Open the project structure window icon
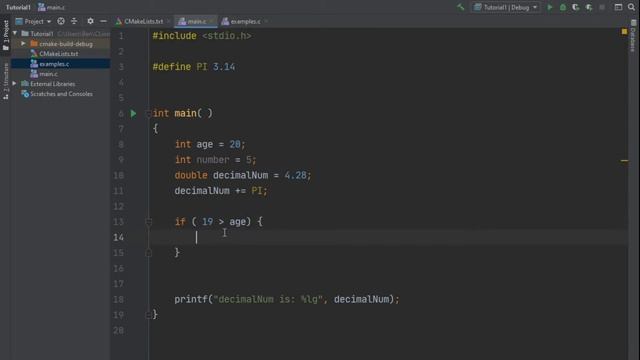The image size is (640, 360). tap(618, 7)
